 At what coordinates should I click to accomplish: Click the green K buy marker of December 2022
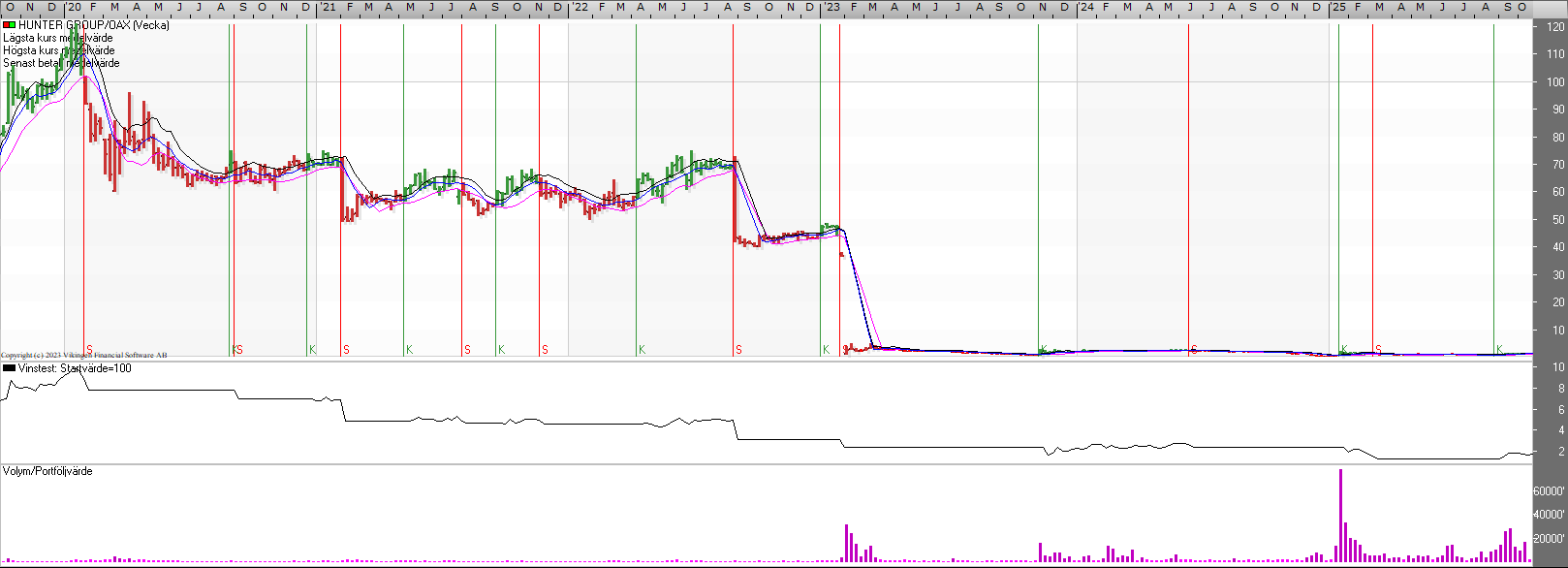826,350
